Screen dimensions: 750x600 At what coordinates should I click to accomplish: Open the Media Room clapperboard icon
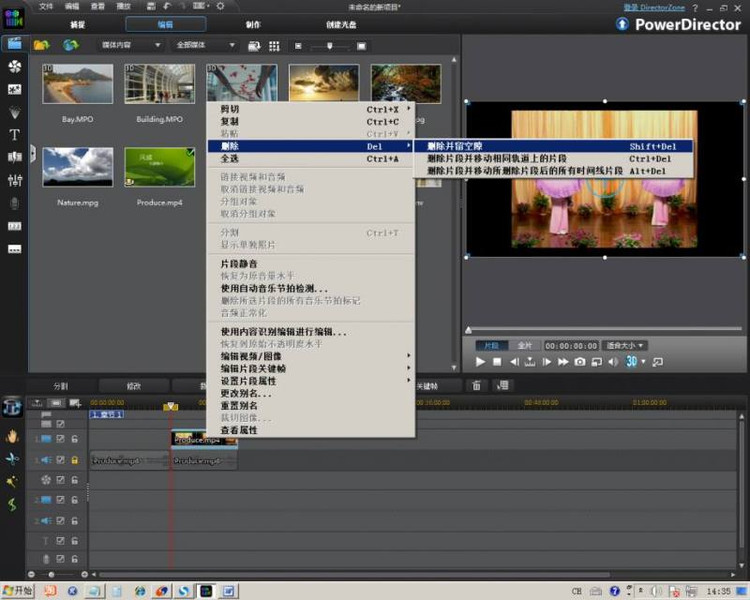tap(14, 44)
